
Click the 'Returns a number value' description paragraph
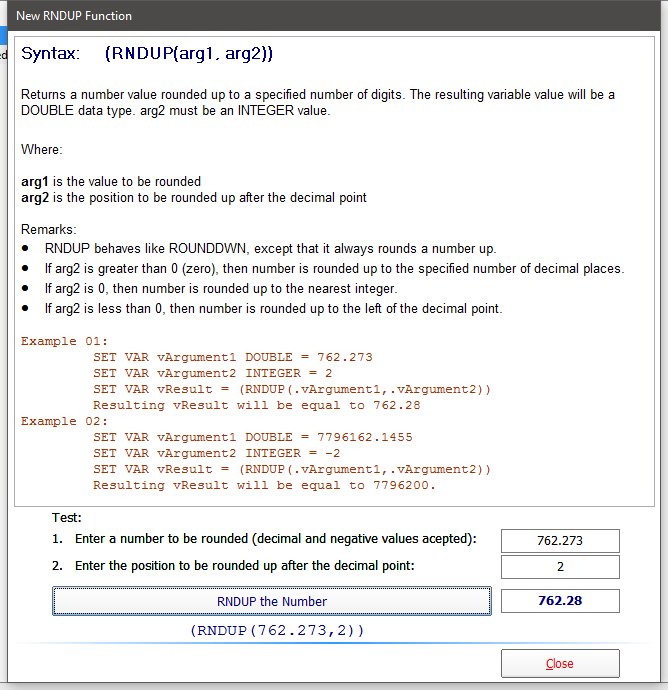[318, 102]
